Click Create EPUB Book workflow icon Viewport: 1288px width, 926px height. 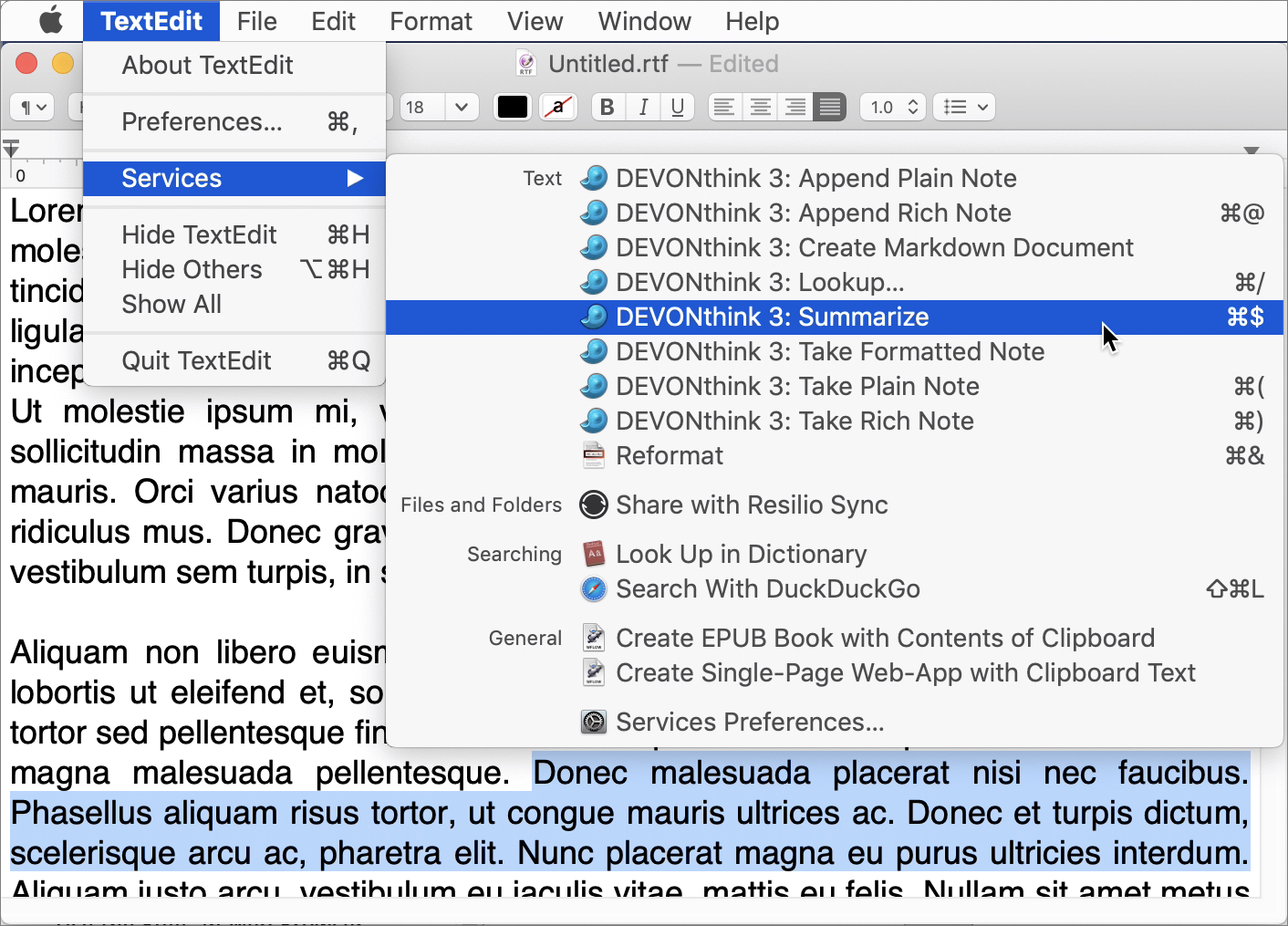[x=594, y=638]
